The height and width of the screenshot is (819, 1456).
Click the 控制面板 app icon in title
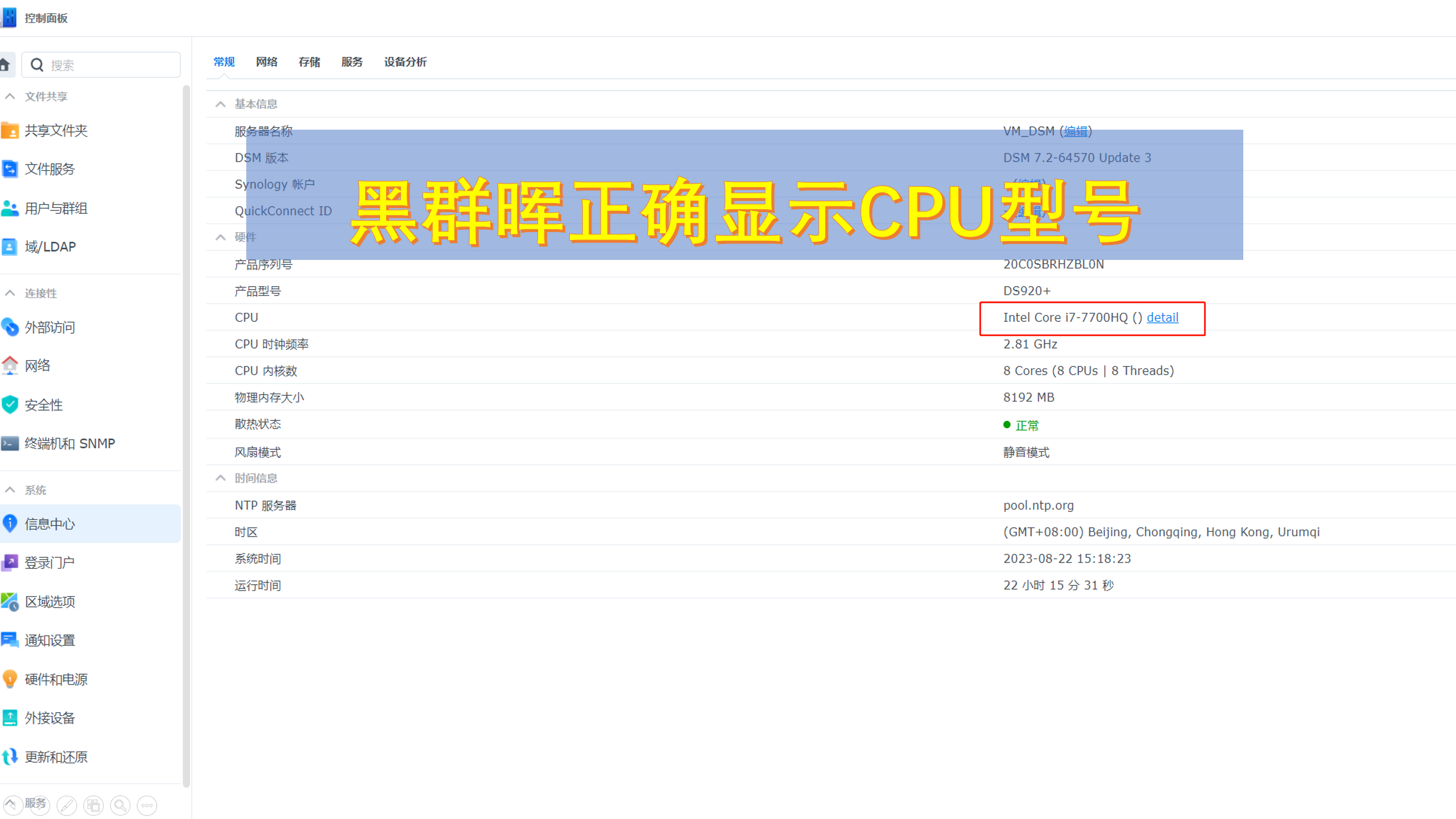[9, 18]
